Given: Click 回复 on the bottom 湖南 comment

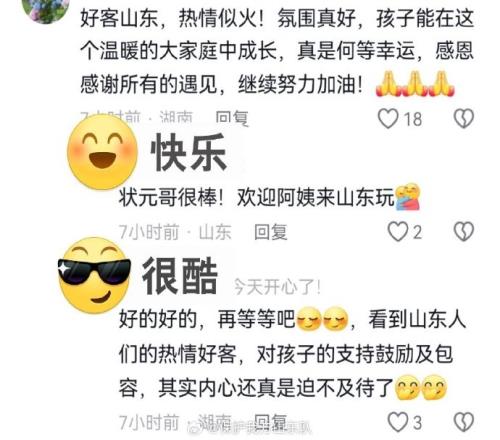Looking at the screenshot, I should (x=270, y=422).
